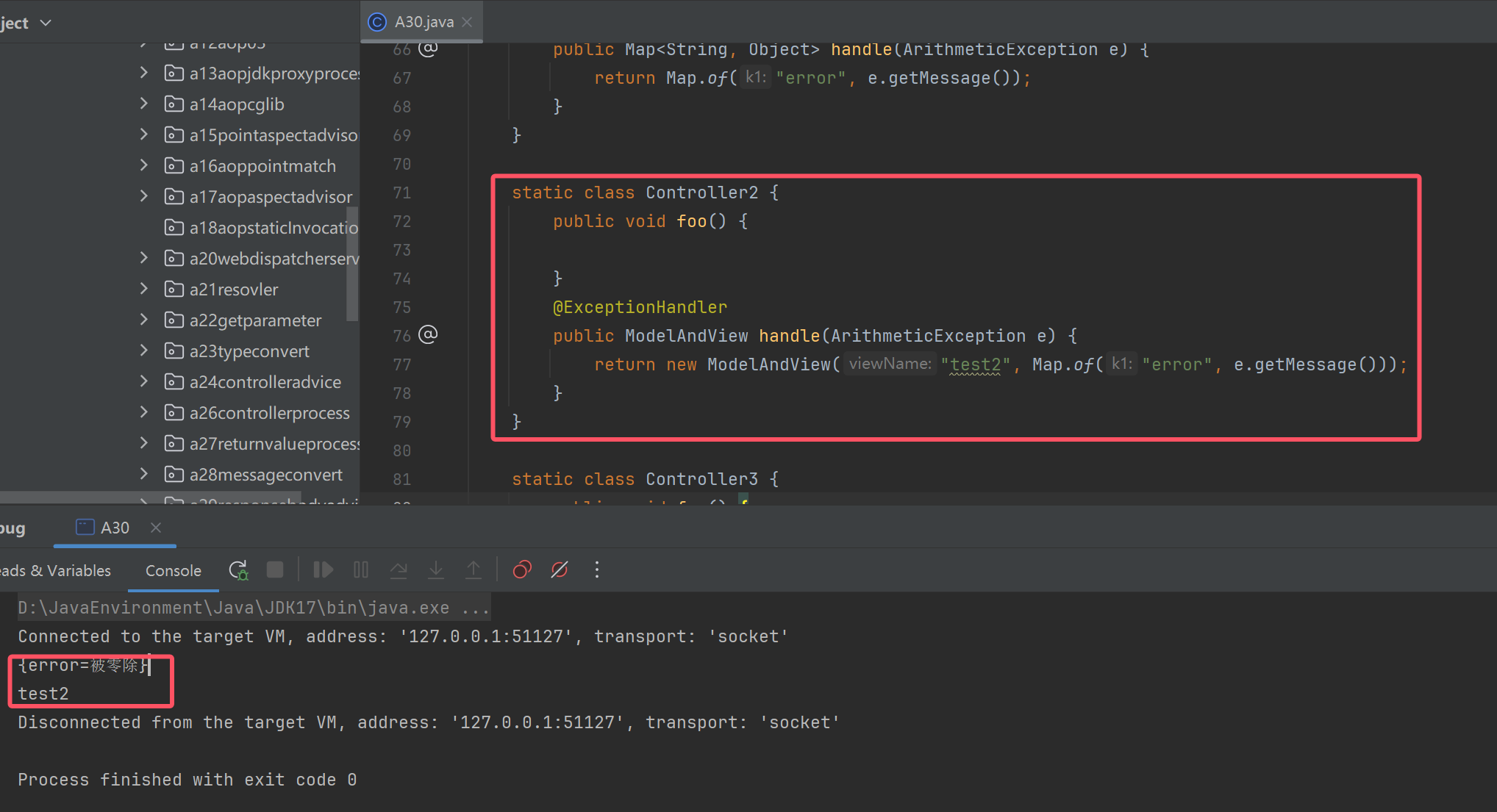Toggle Mute Breakpoints icon
1497x812 pixels.
(x=560, y=570)
